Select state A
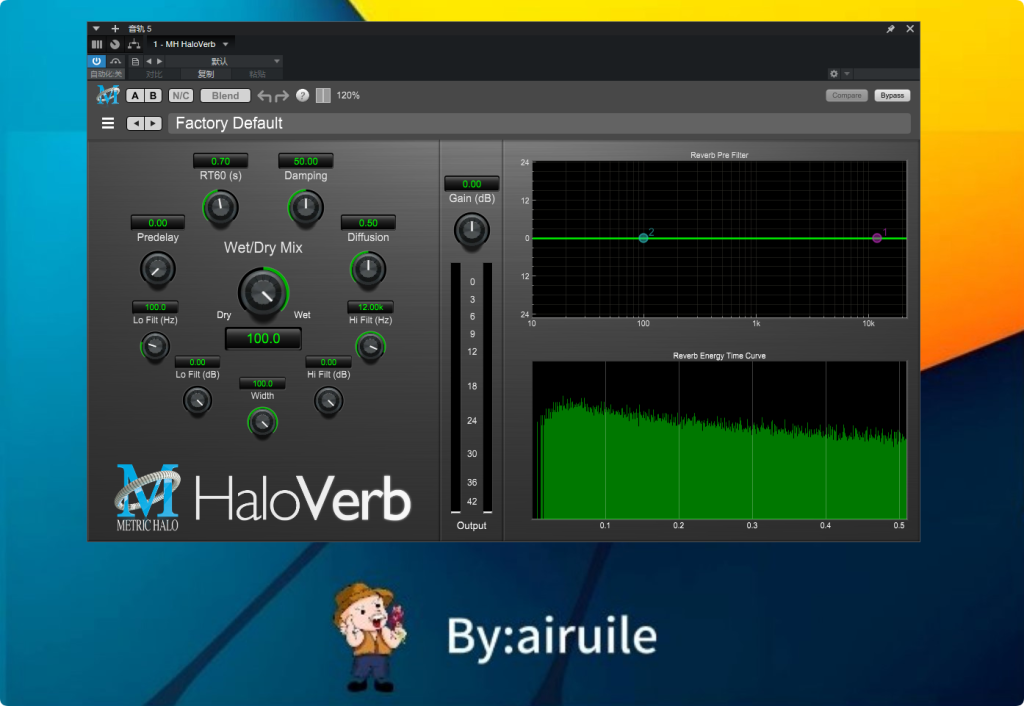The image size is (1024, 706). coord(135,95)
